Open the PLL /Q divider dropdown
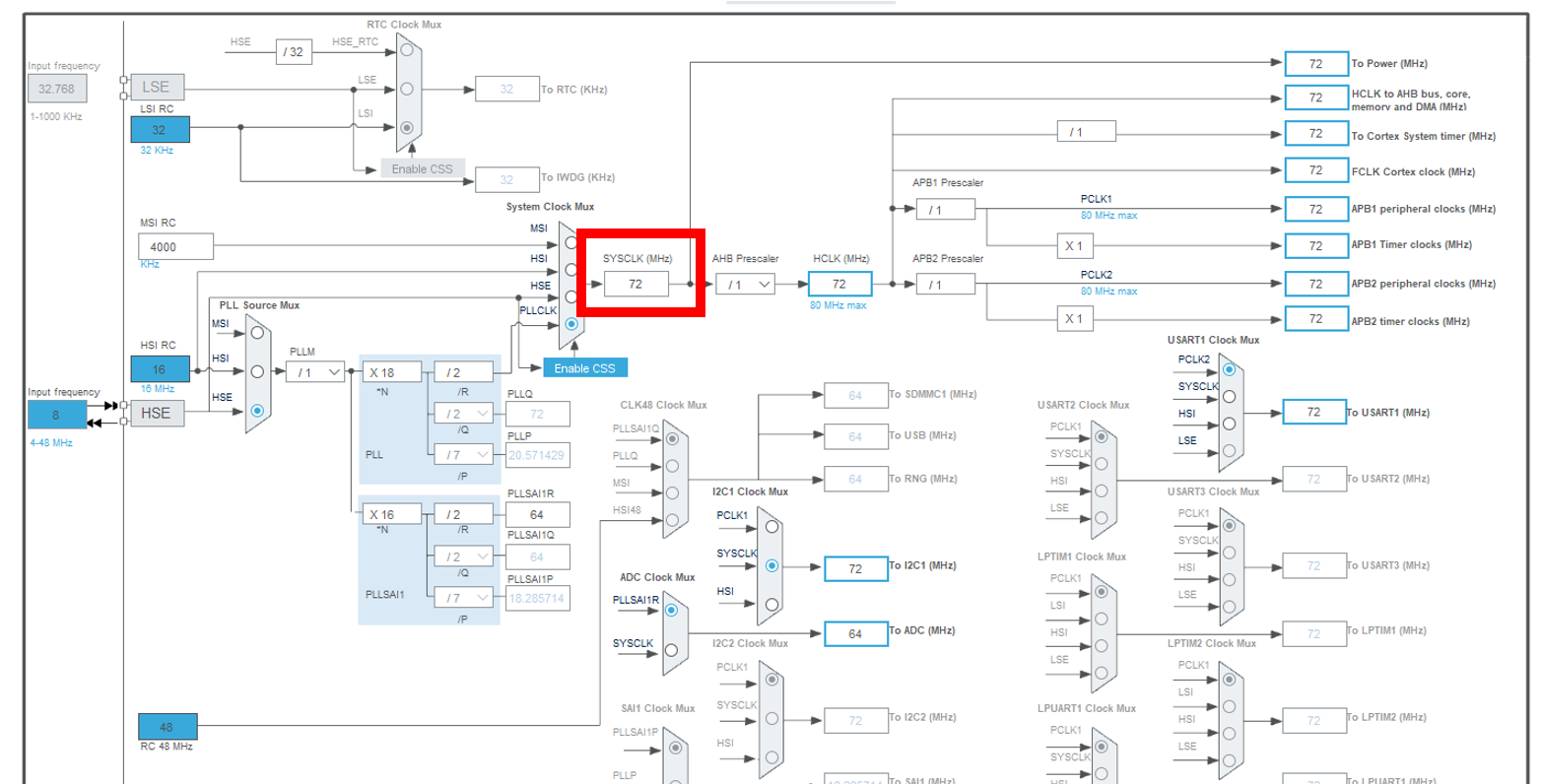 (463, 414)
